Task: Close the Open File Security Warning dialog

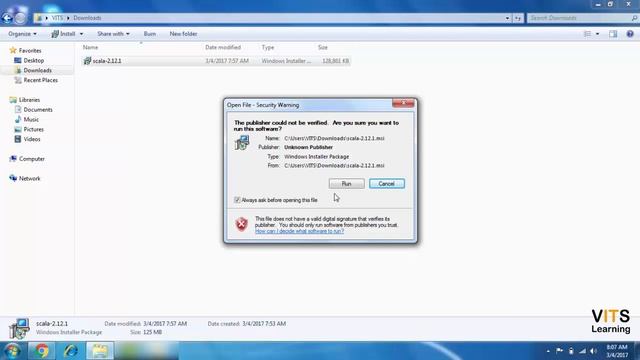Action: tap(403, 103)
